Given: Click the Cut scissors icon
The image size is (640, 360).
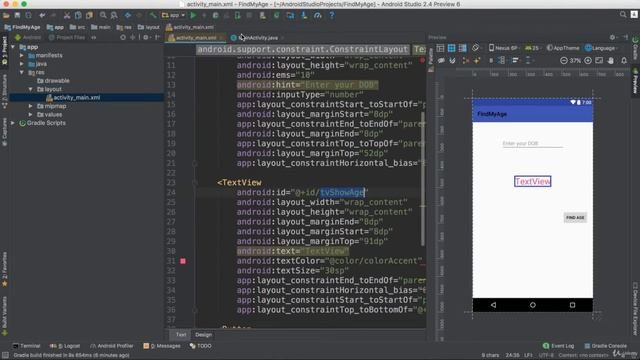Looking at the screenshot, I should click(67, 15).
